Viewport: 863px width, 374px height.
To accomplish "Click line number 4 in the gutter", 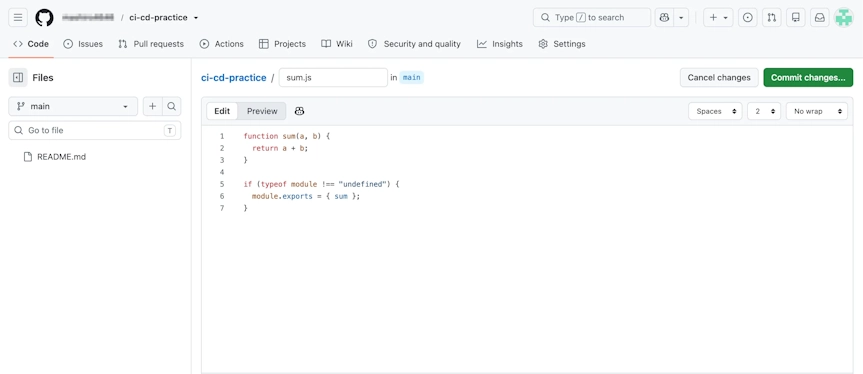I will 222,172.
